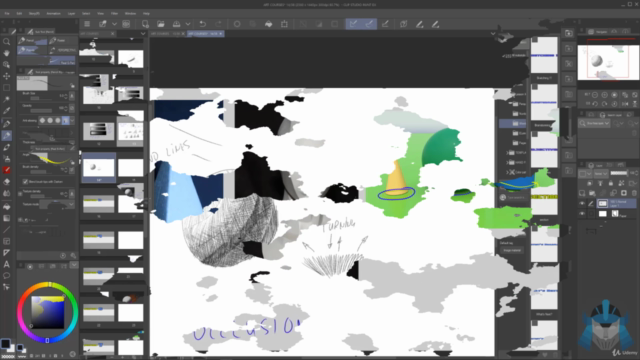Viewport: 640px width, 360px height.
Task: Toggle the Blend brush tips with Darken checkbox
Action: [x=25, y=182]
